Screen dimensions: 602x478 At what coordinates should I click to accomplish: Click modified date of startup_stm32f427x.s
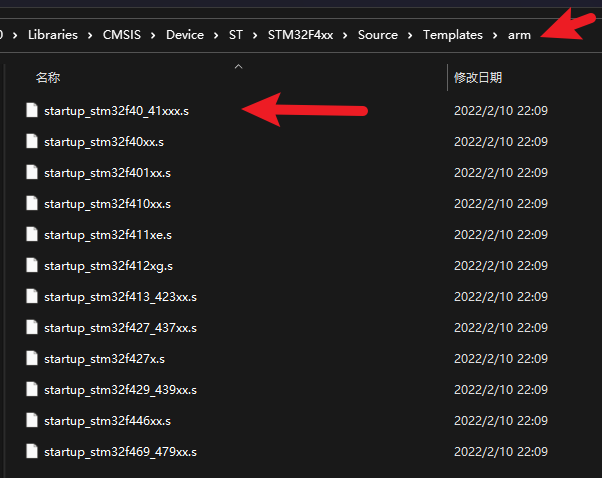click(x=501, y=359)
